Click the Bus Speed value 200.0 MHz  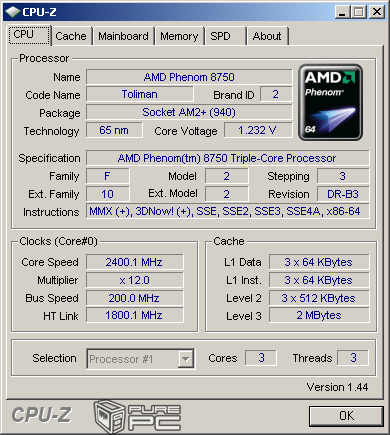point(134,298)
